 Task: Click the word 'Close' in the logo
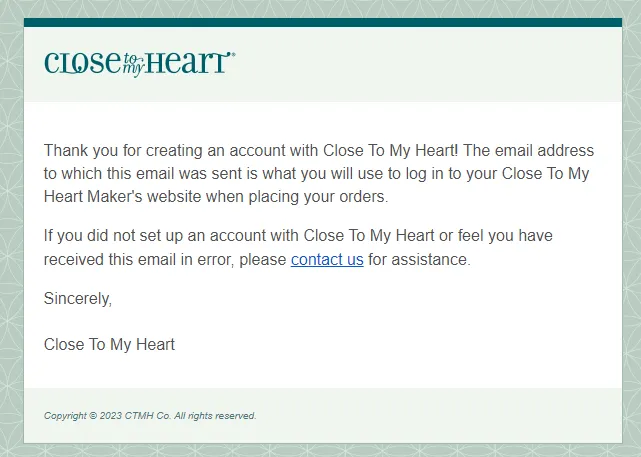tap(83, 63)
